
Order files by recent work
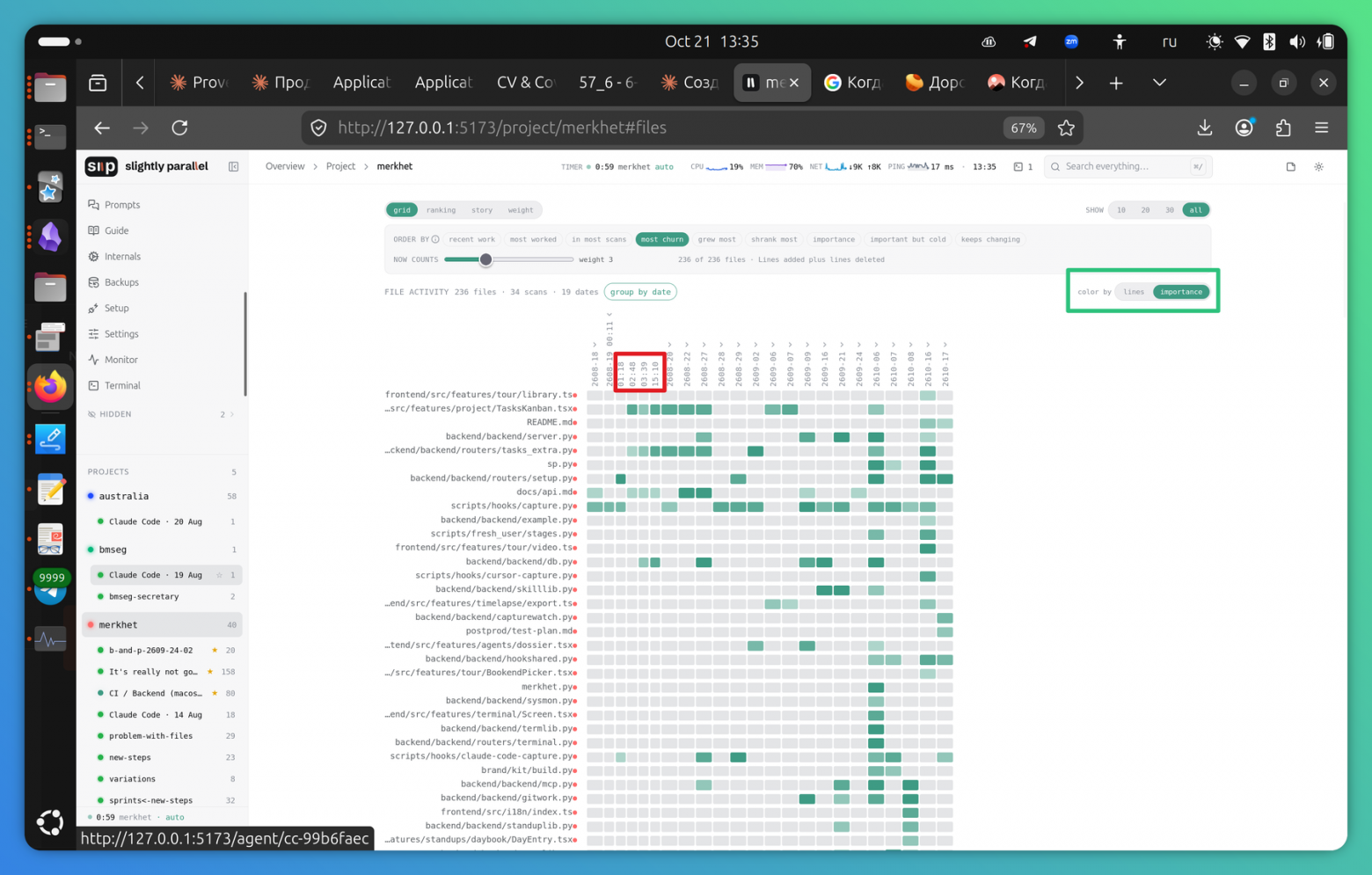click(471, 239)
